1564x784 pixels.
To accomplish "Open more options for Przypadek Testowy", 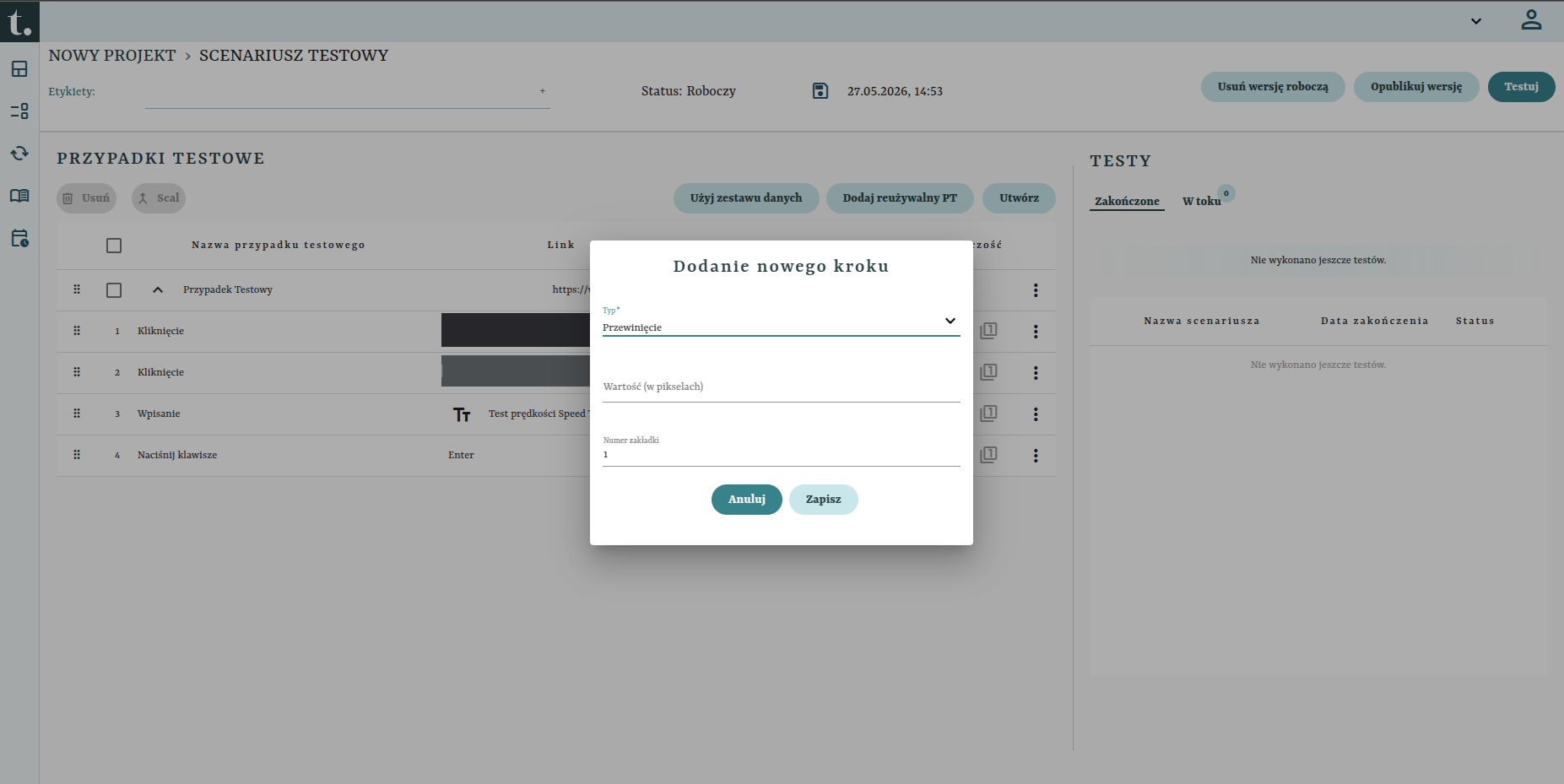I will (x=1036, y=290).
